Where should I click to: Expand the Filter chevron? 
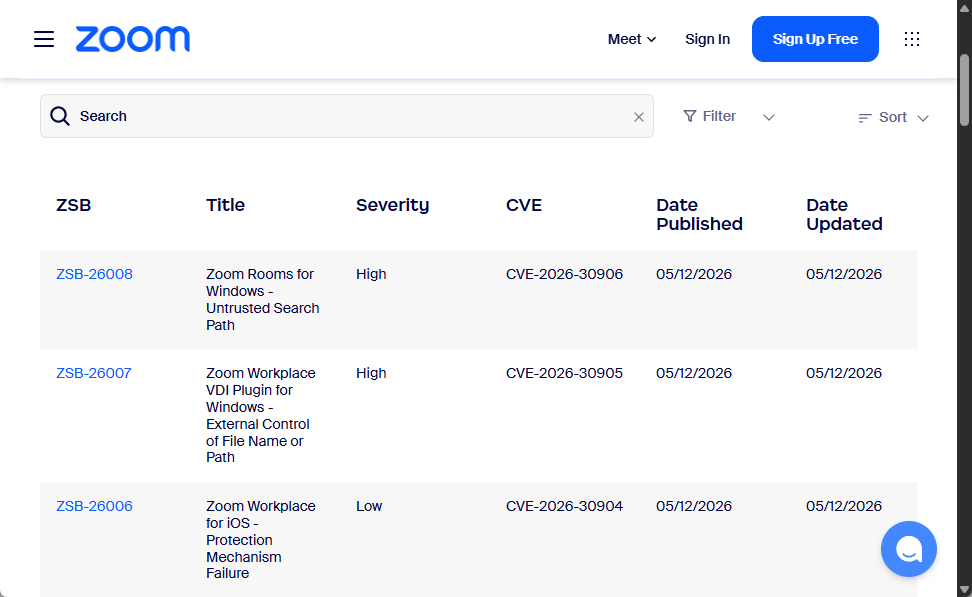(769, 118)
